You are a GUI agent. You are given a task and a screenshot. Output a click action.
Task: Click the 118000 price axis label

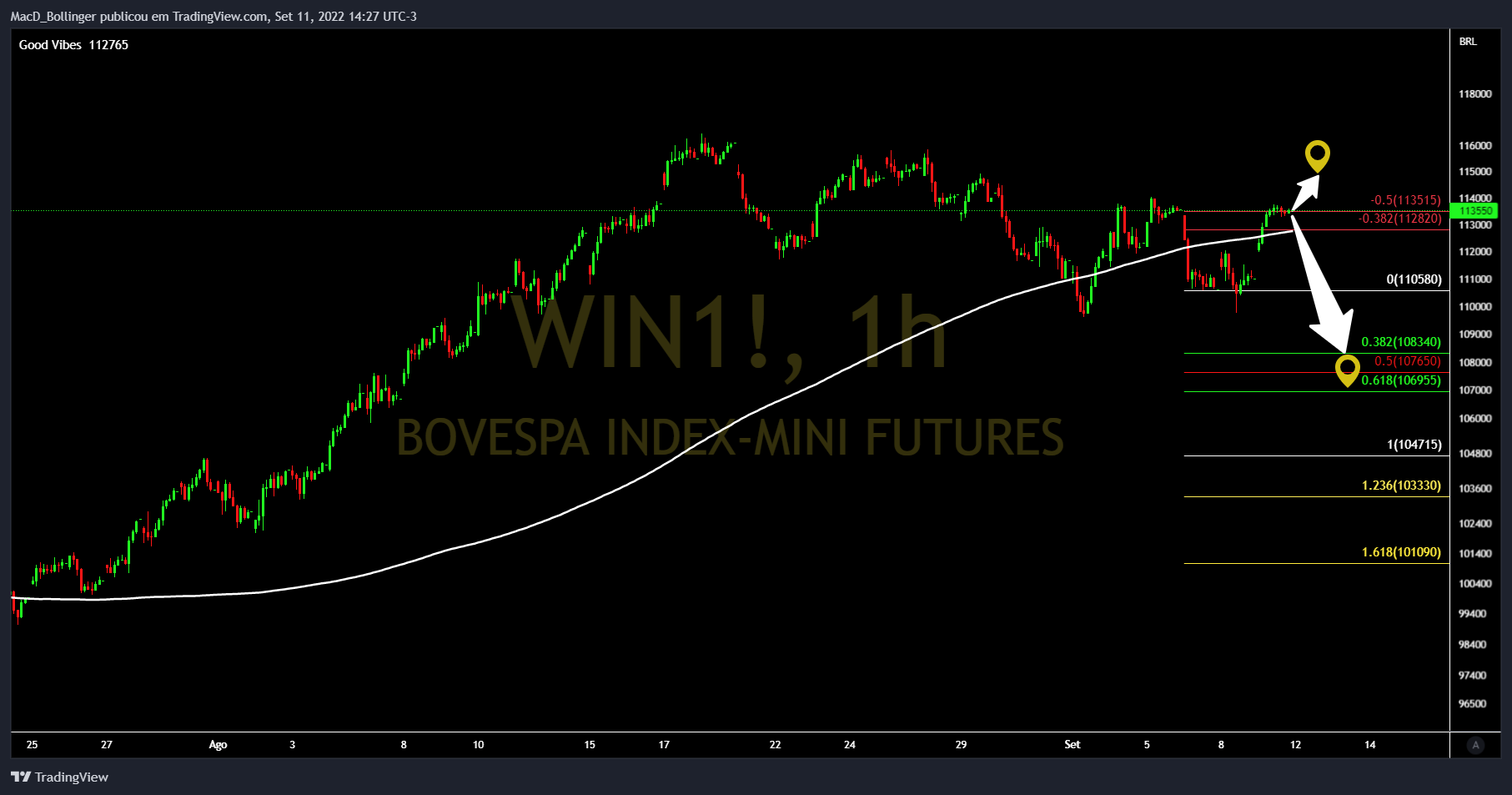(x=1475, y=94)
